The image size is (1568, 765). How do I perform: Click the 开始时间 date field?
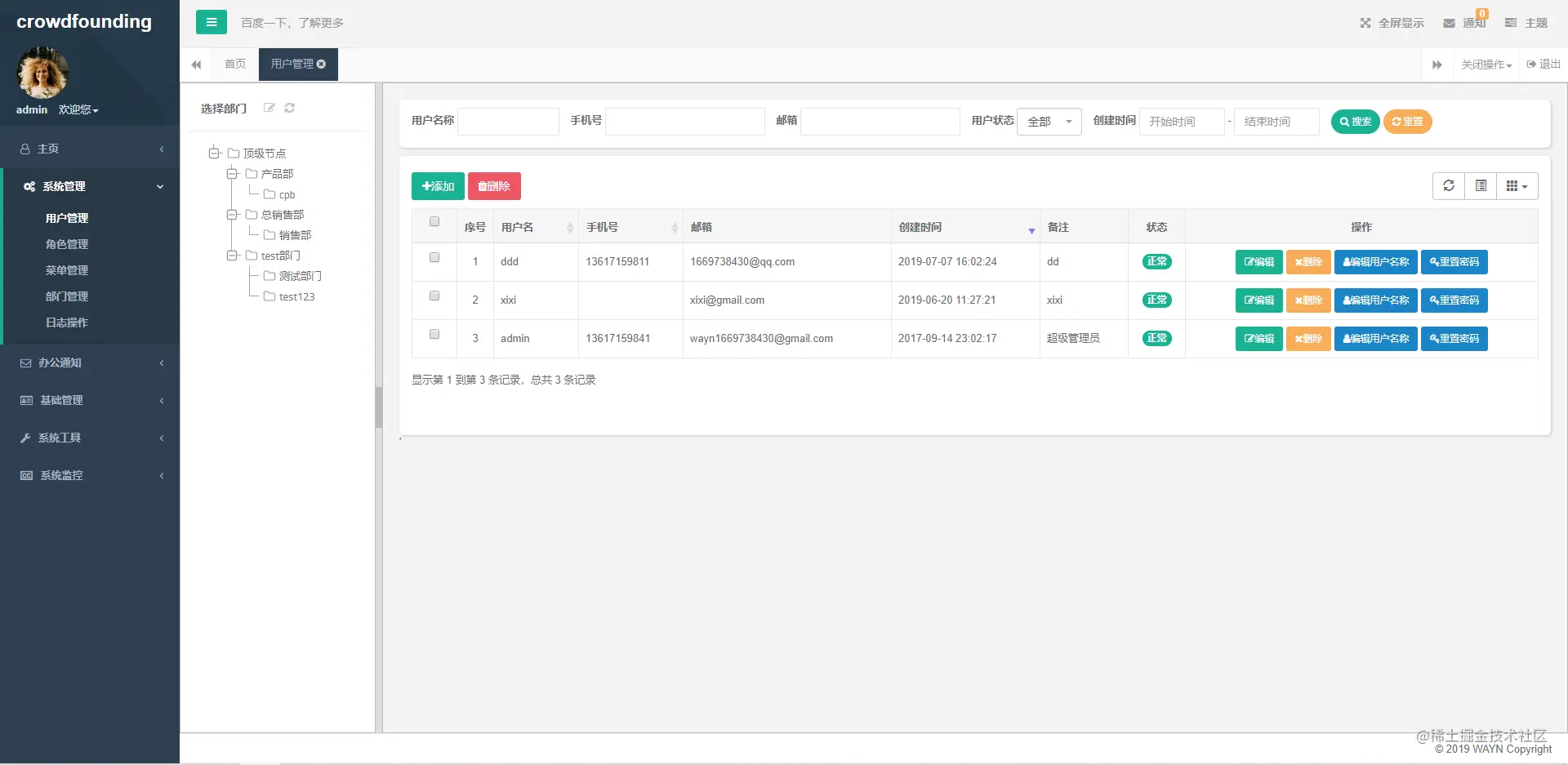point(1182,121)
